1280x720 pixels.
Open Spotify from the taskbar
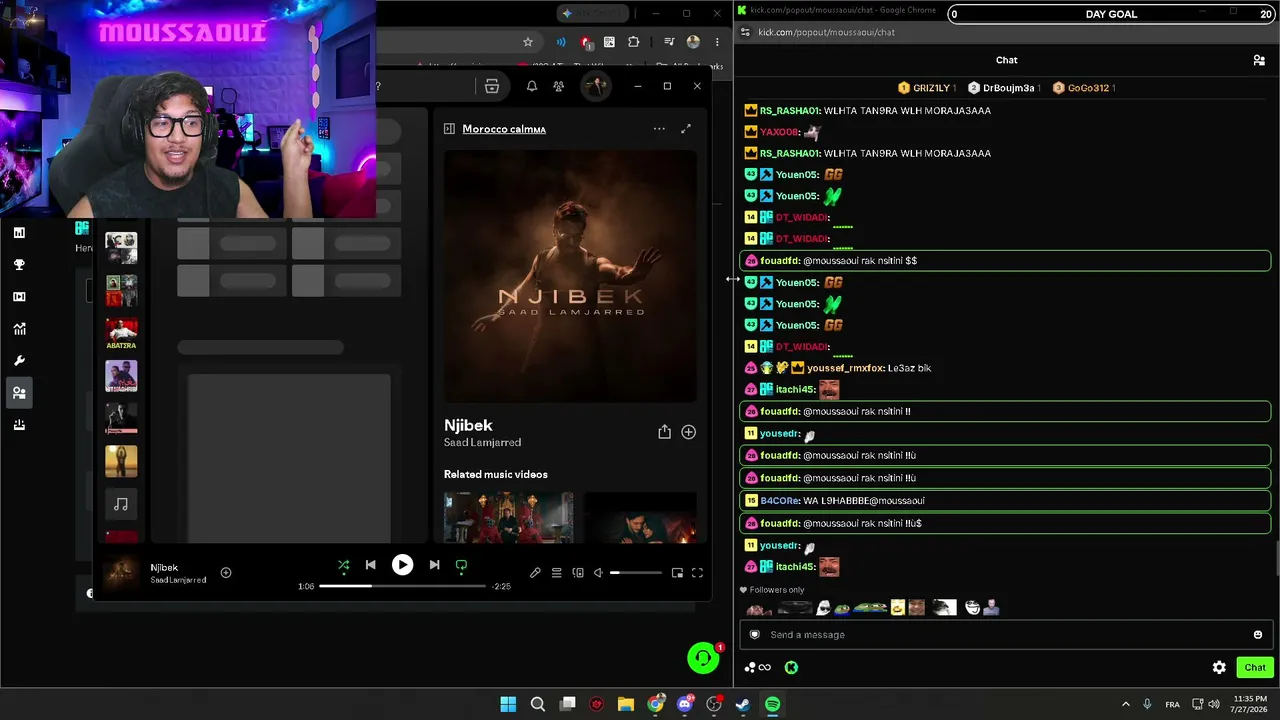[x=772, y=704]
